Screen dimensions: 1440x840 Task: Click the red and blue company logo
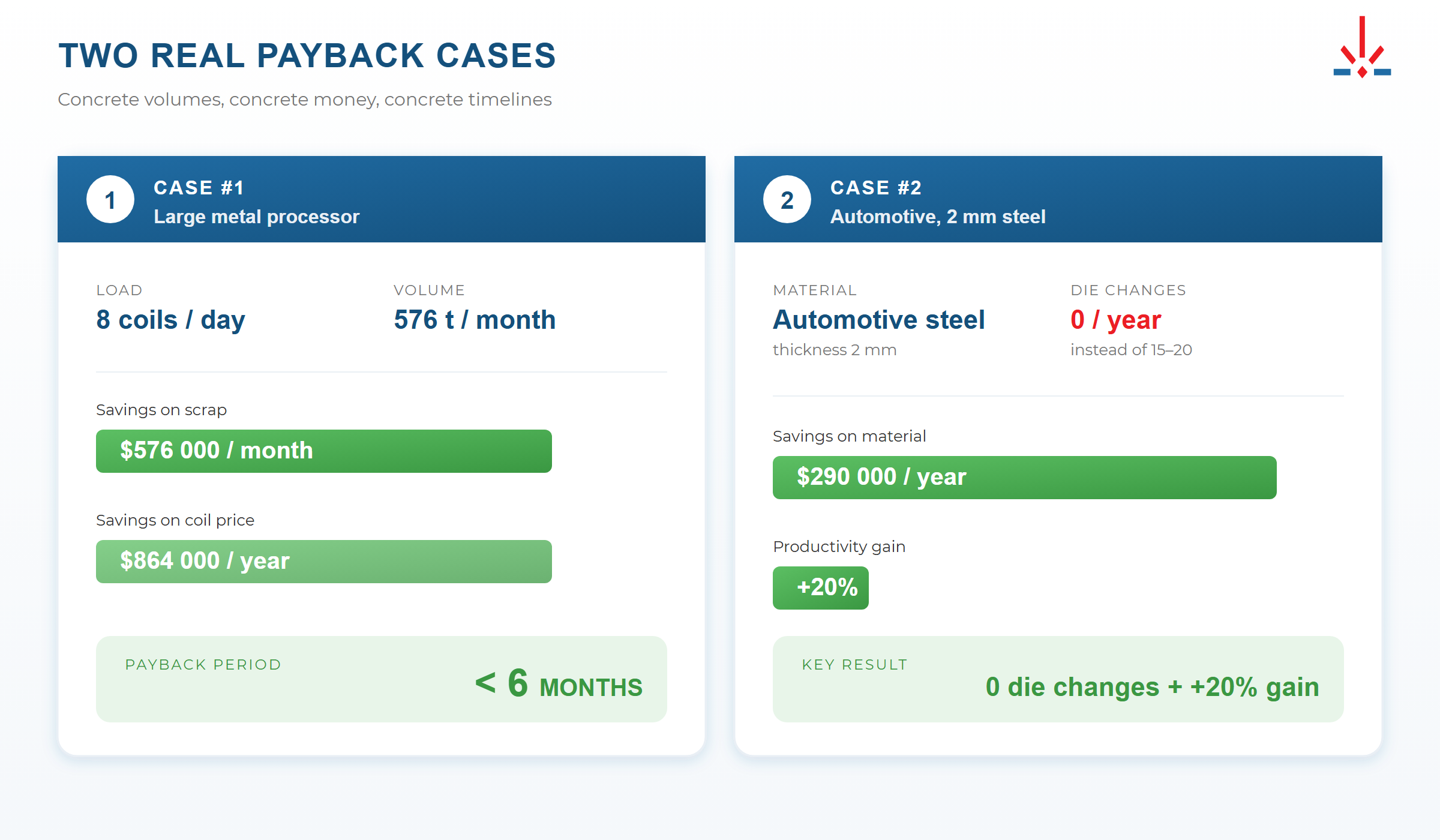[1362, 47]
